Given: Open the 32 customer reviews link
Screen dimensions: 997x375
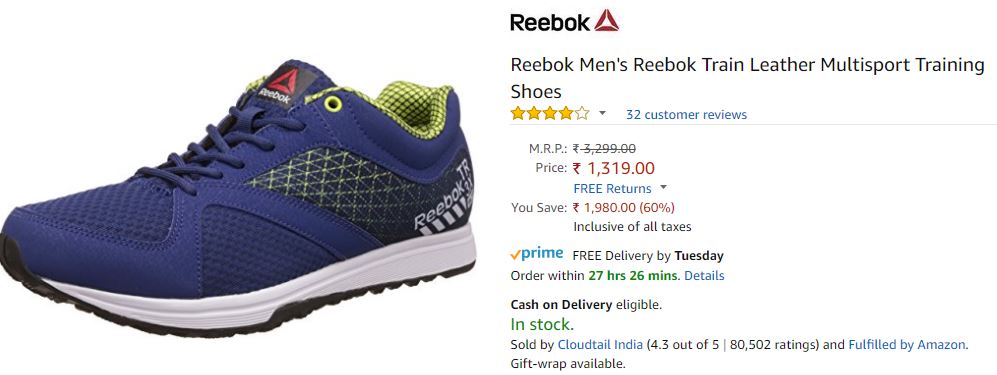Looking at the screenshot, I should click(x=686, y=114).
